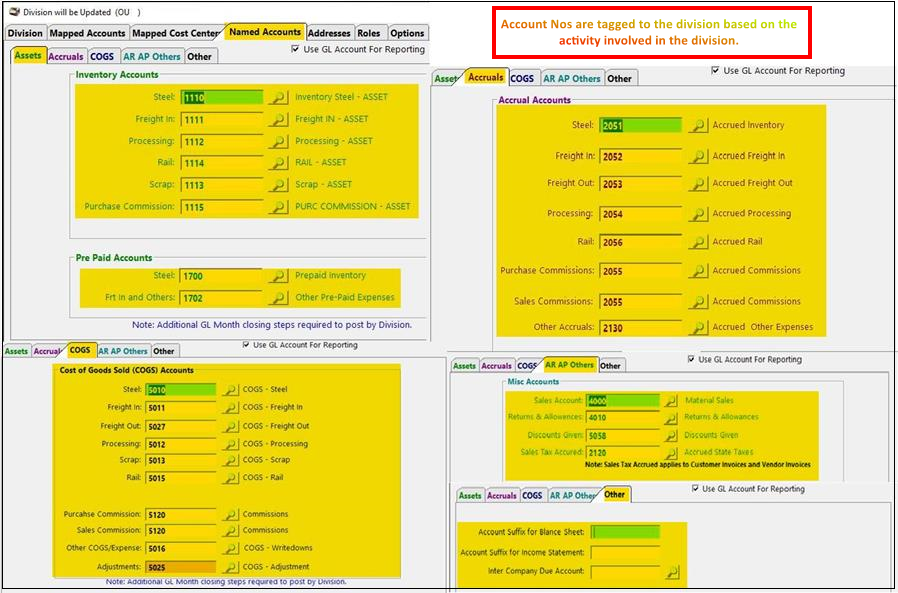Image resolution: width=898 pixels, height=593 pixels.
Task: Toggle Use GL Account checkbox above Misc Accounts
Action: [x=692, y=360]
